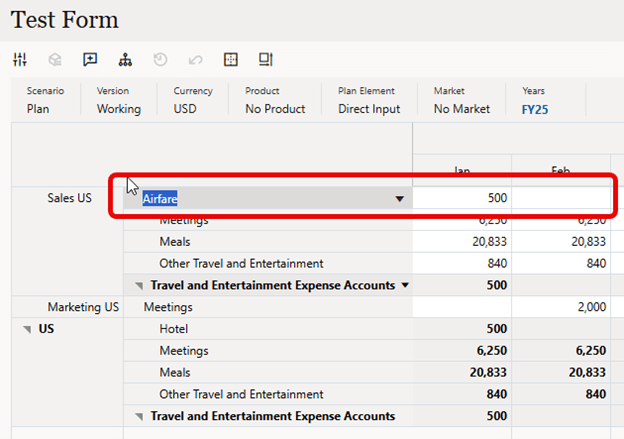Click the grid layout icon
Screen dimensions: 624x439
click(x=231, y=59)
